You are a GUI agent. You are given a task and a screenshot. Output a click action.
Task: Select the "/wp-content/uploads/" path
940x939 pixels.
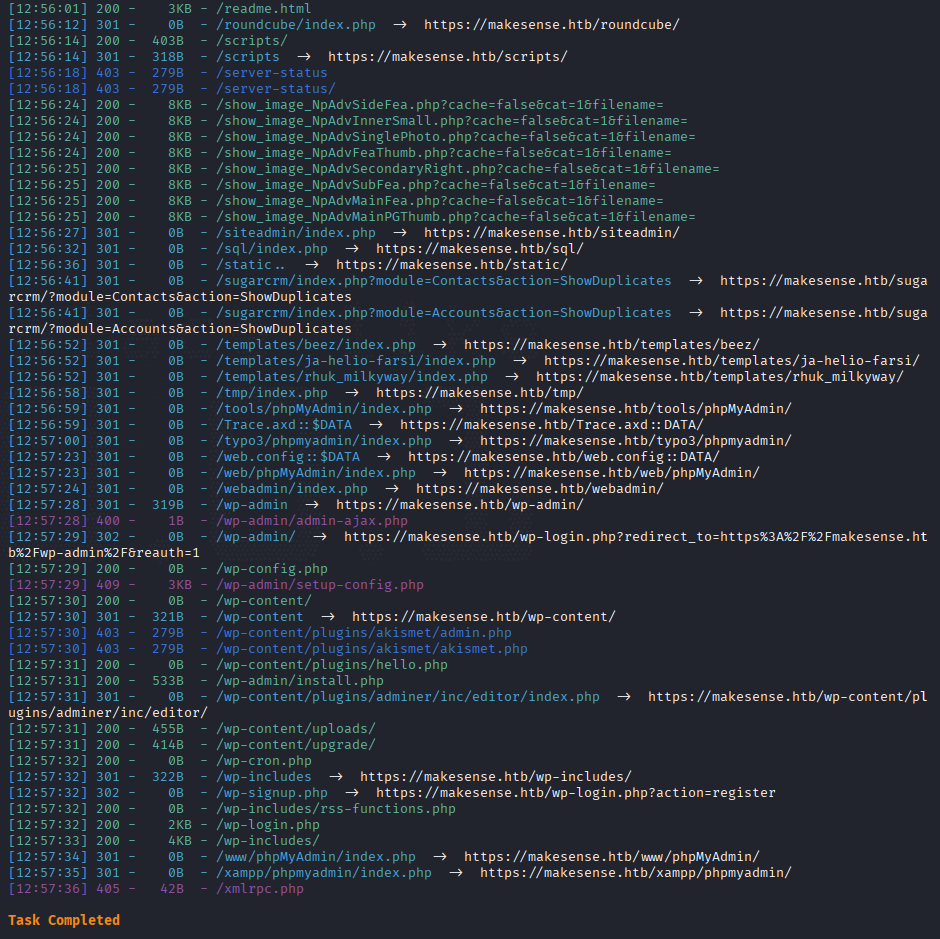[296, 729]
